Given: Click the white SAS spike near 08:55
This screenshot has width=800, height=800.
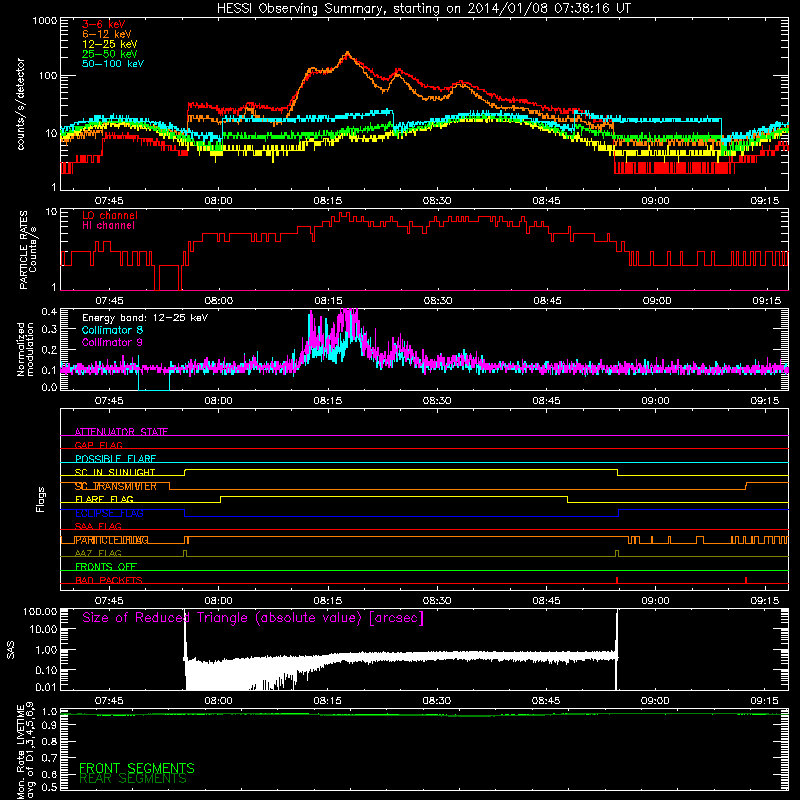Looking at the screenshot, I should click(x=616, y=649).
